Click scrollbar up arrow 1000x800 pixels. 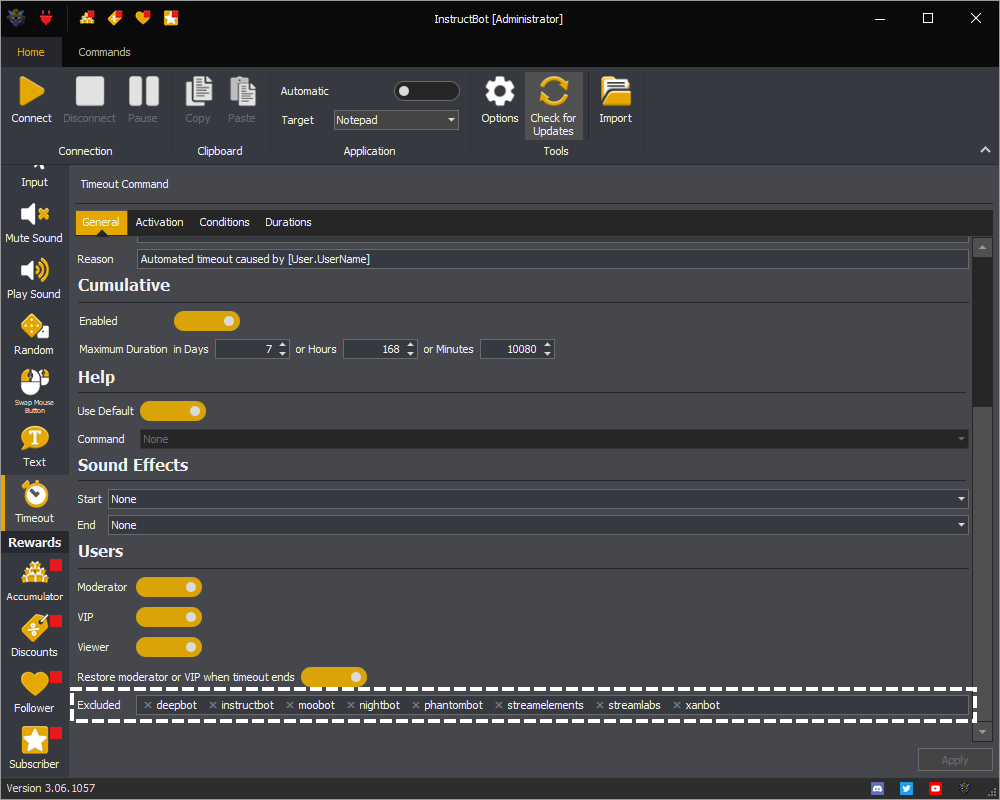[x=983, y=247]
